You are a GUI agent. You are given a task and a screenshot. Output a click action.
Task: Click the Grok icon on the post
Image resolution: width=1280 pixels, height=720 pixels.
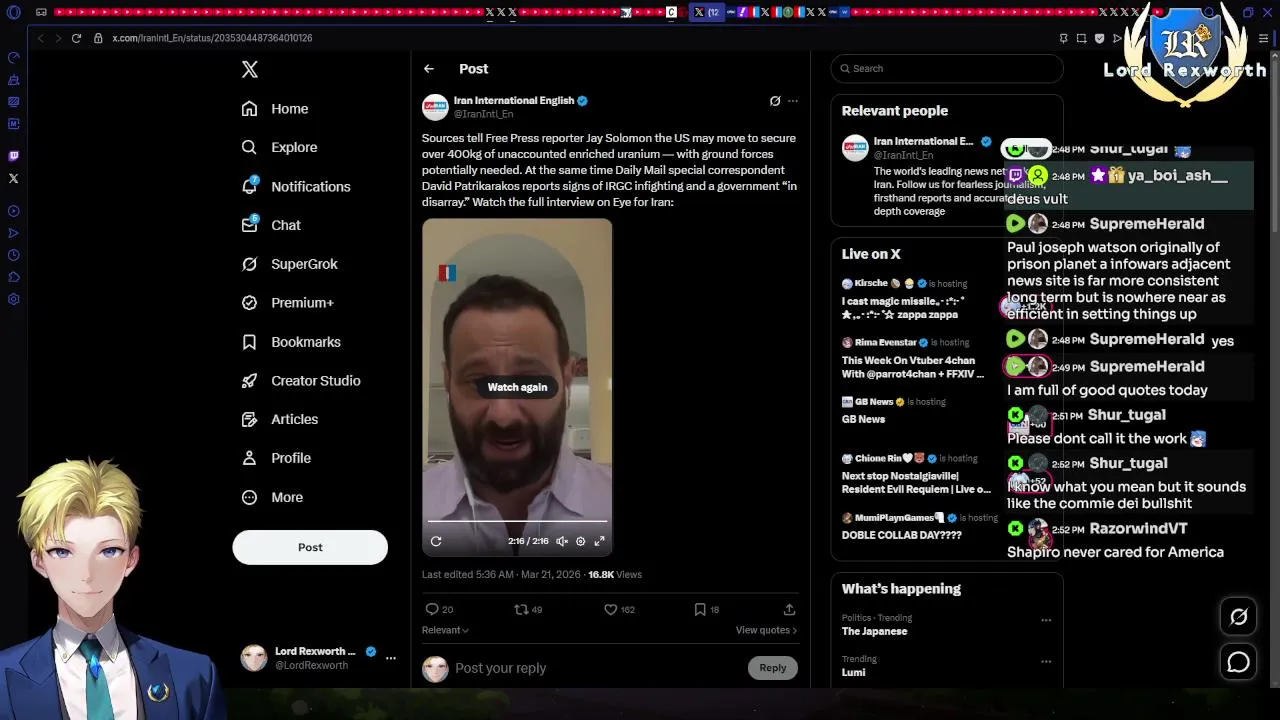775,101
